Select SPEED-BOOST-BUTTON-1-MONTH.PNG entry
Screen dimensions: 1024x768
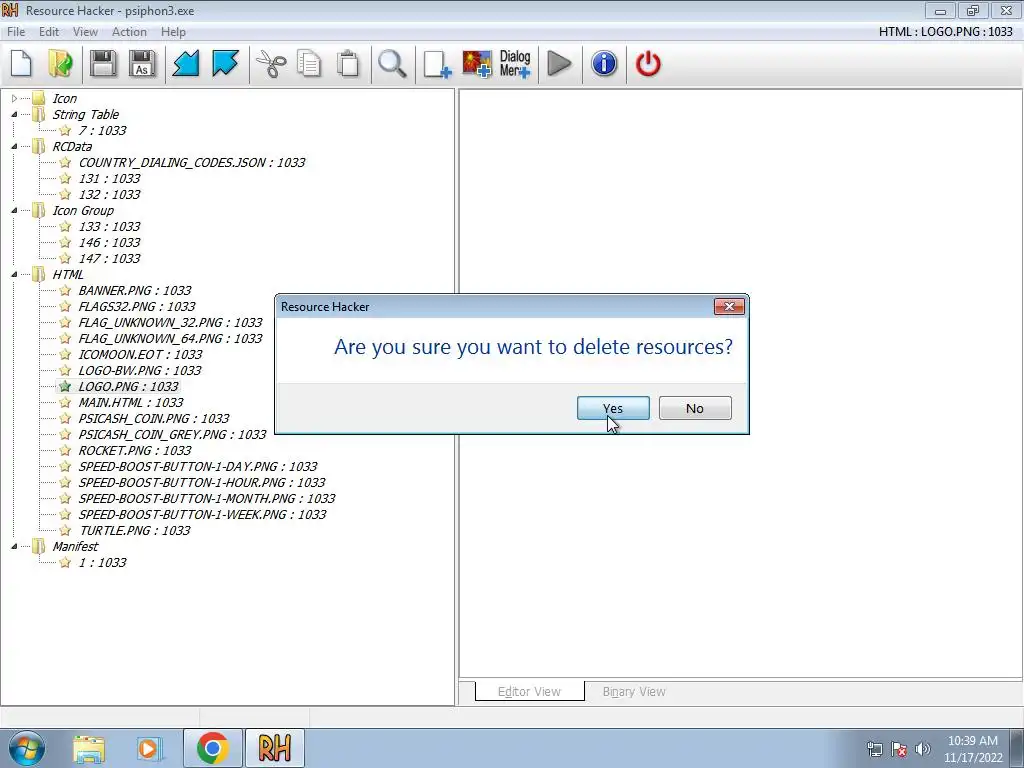(206, 498)
